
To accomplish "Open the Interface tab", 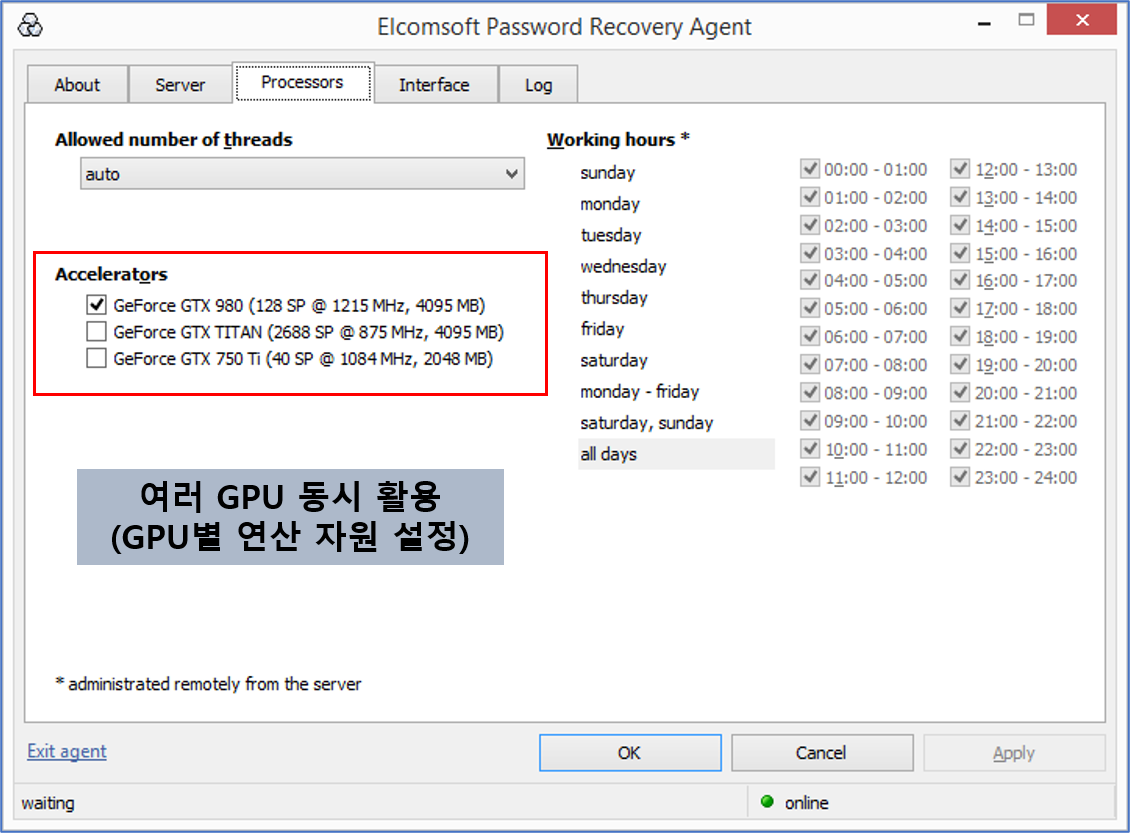I will tap(435, 85).
